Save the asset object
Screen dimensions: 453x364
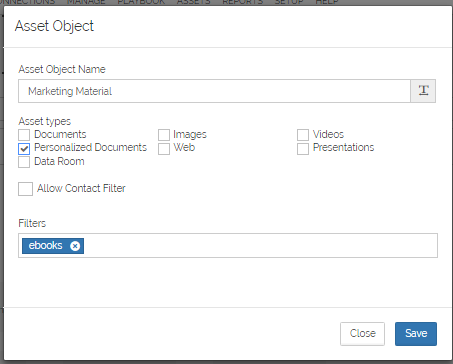(x=416, y=334)
